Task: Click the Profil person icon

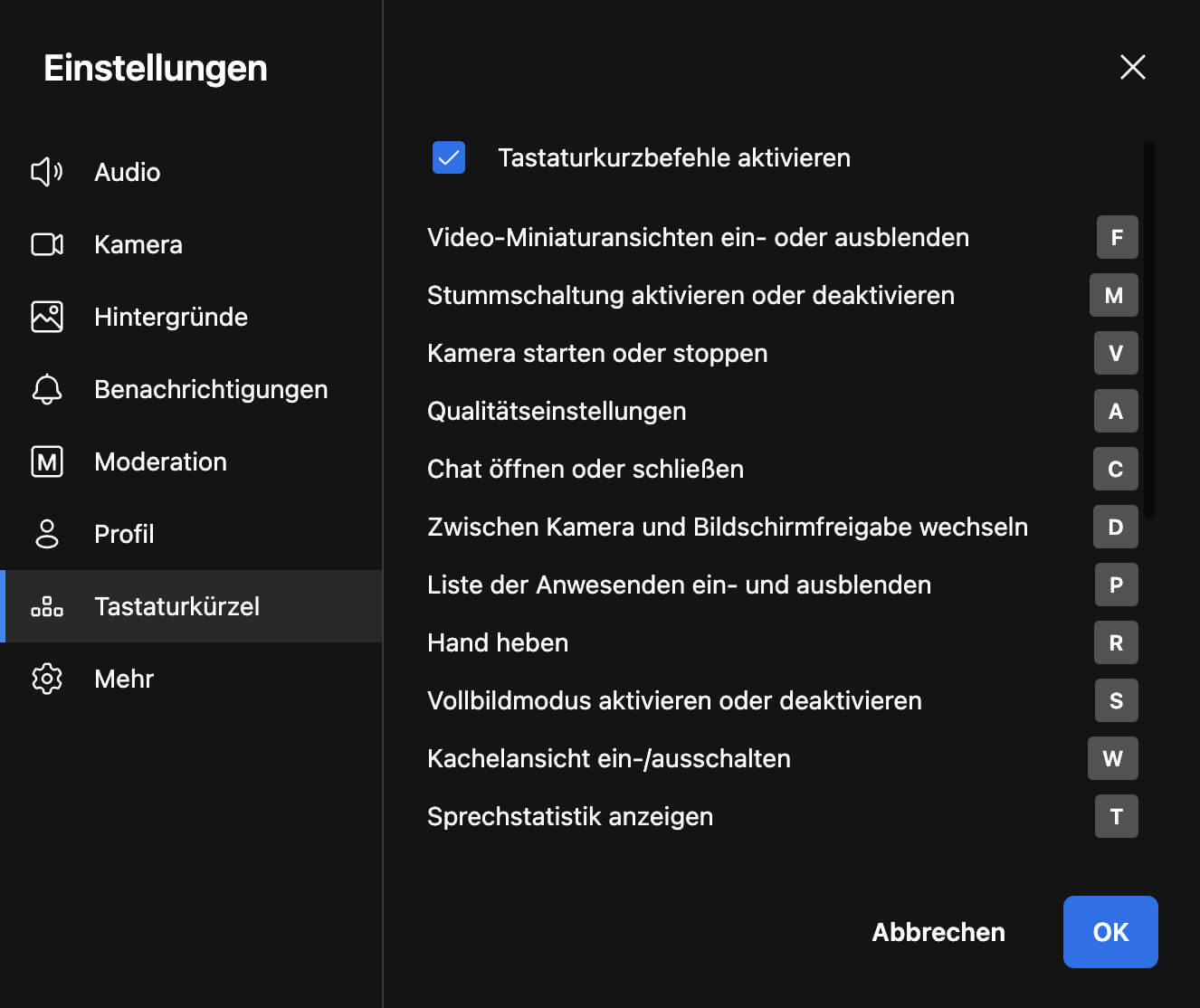Action: [47, 534]
